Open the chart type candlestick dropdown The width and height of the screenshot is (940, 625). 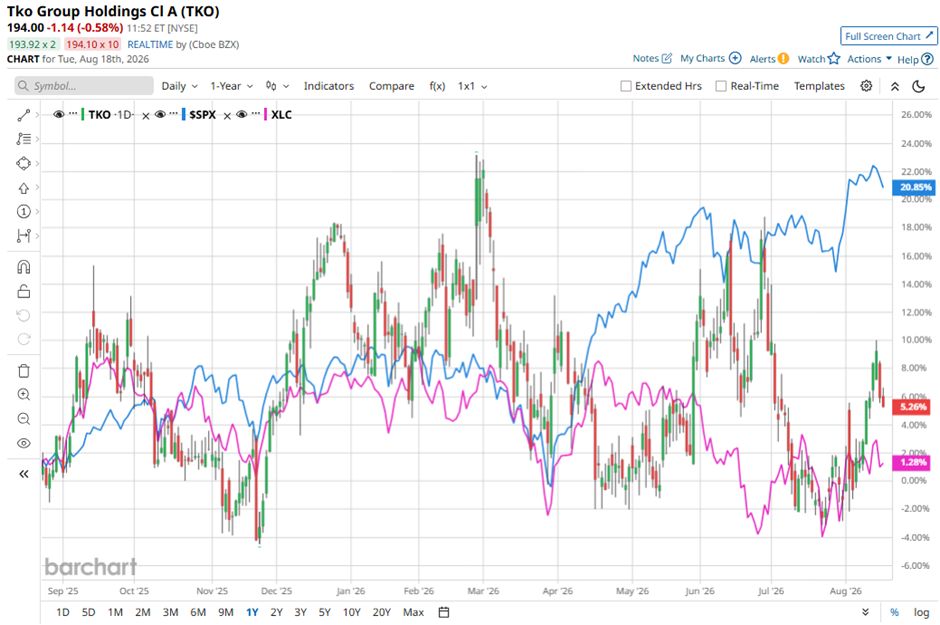278,86
